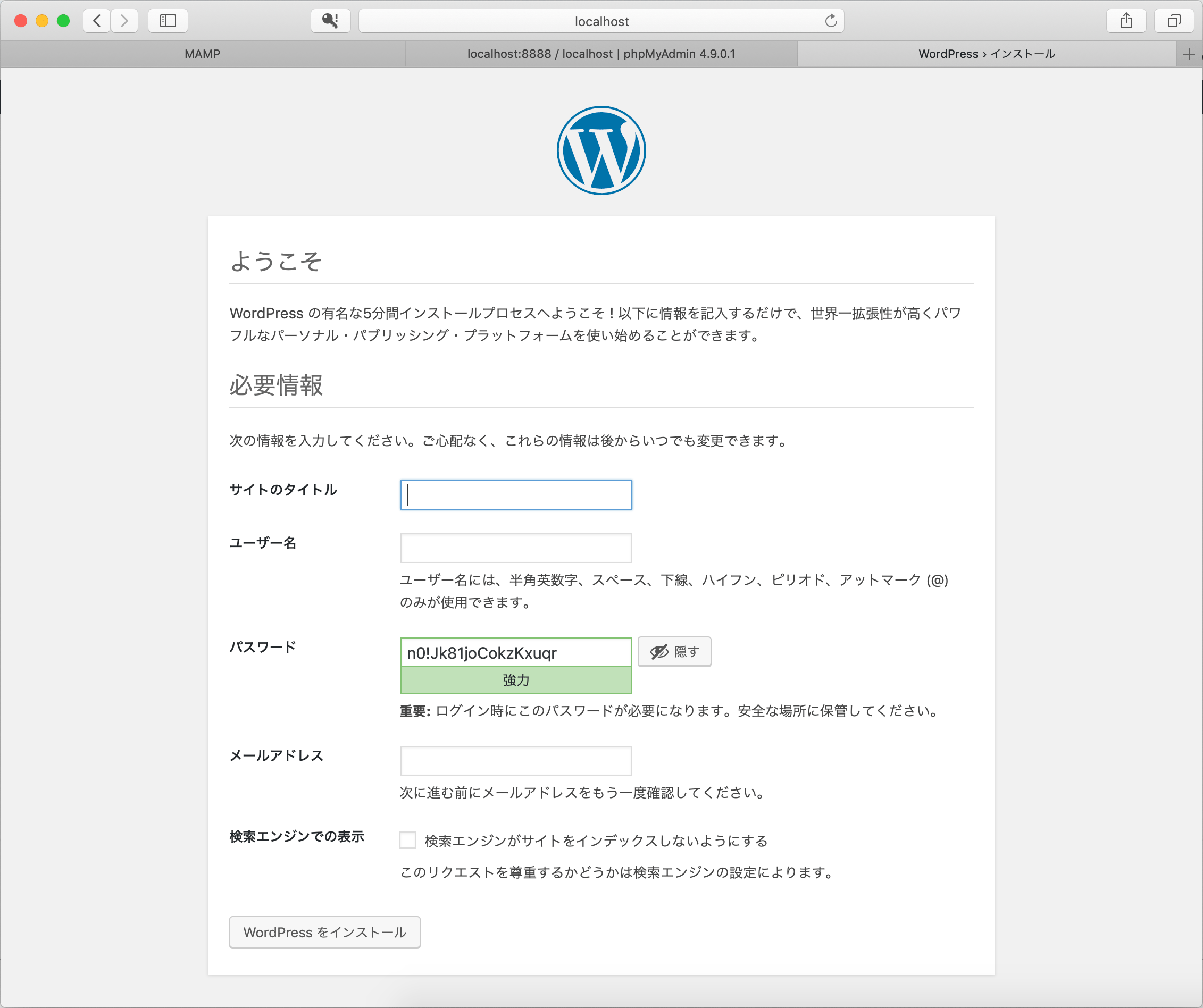The image size is (1203, 1008).
Task: Open the Share menu icon
Action: point(1126,21)
